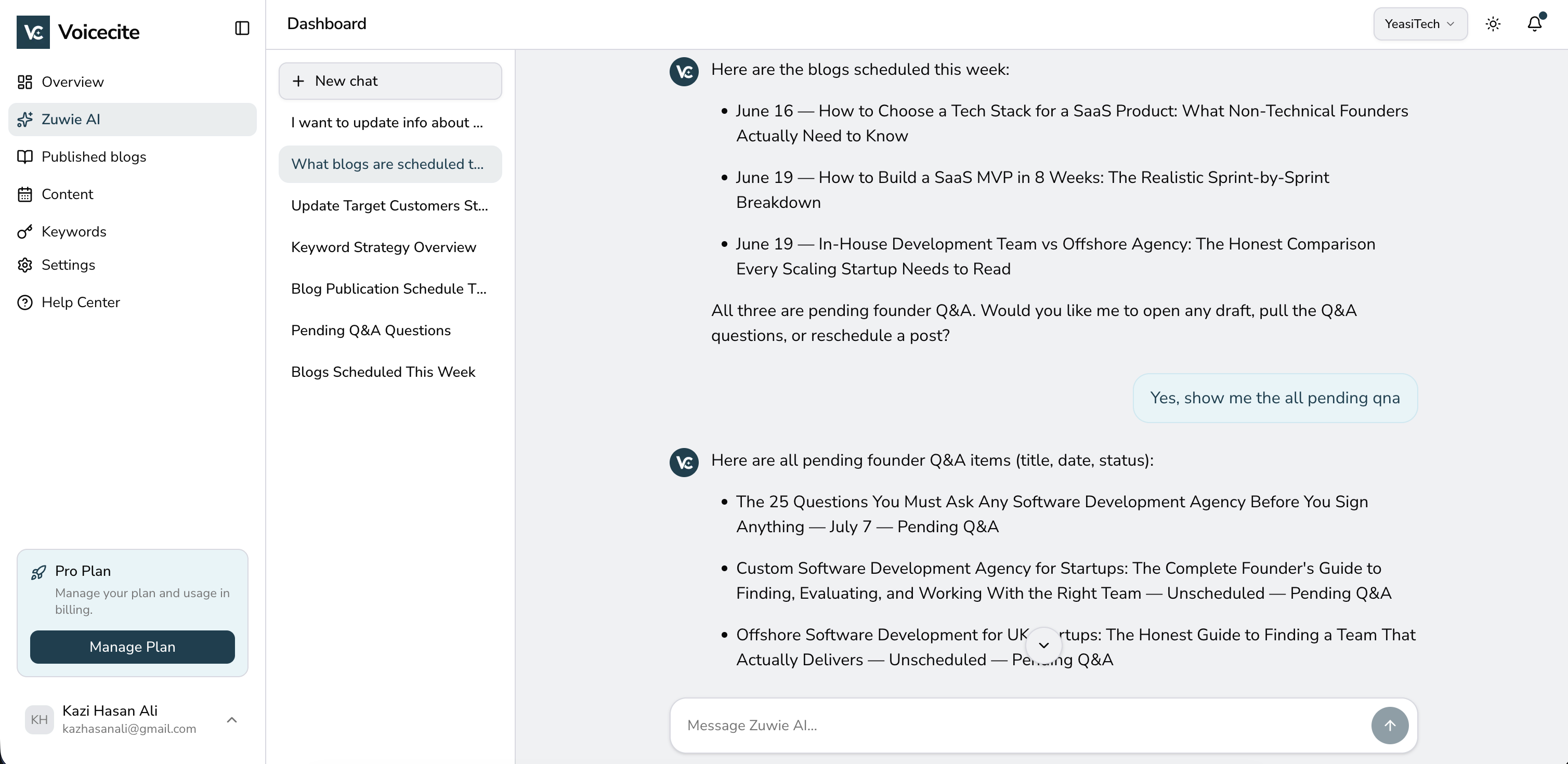1568x764 pixels.
Task: Start a New chat
Action: point(390,81)
